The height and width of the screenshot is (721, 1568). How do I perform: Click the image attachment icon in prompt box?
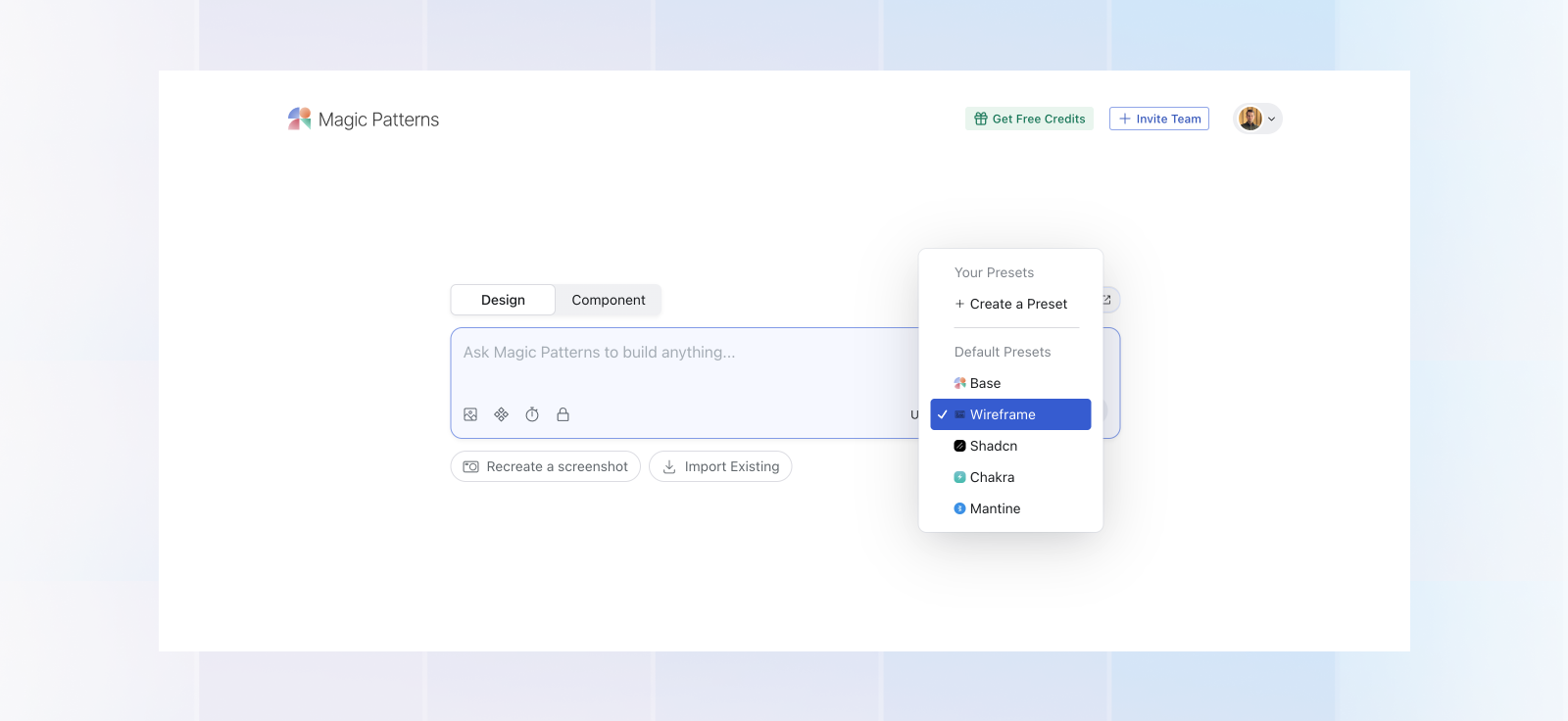470,414
